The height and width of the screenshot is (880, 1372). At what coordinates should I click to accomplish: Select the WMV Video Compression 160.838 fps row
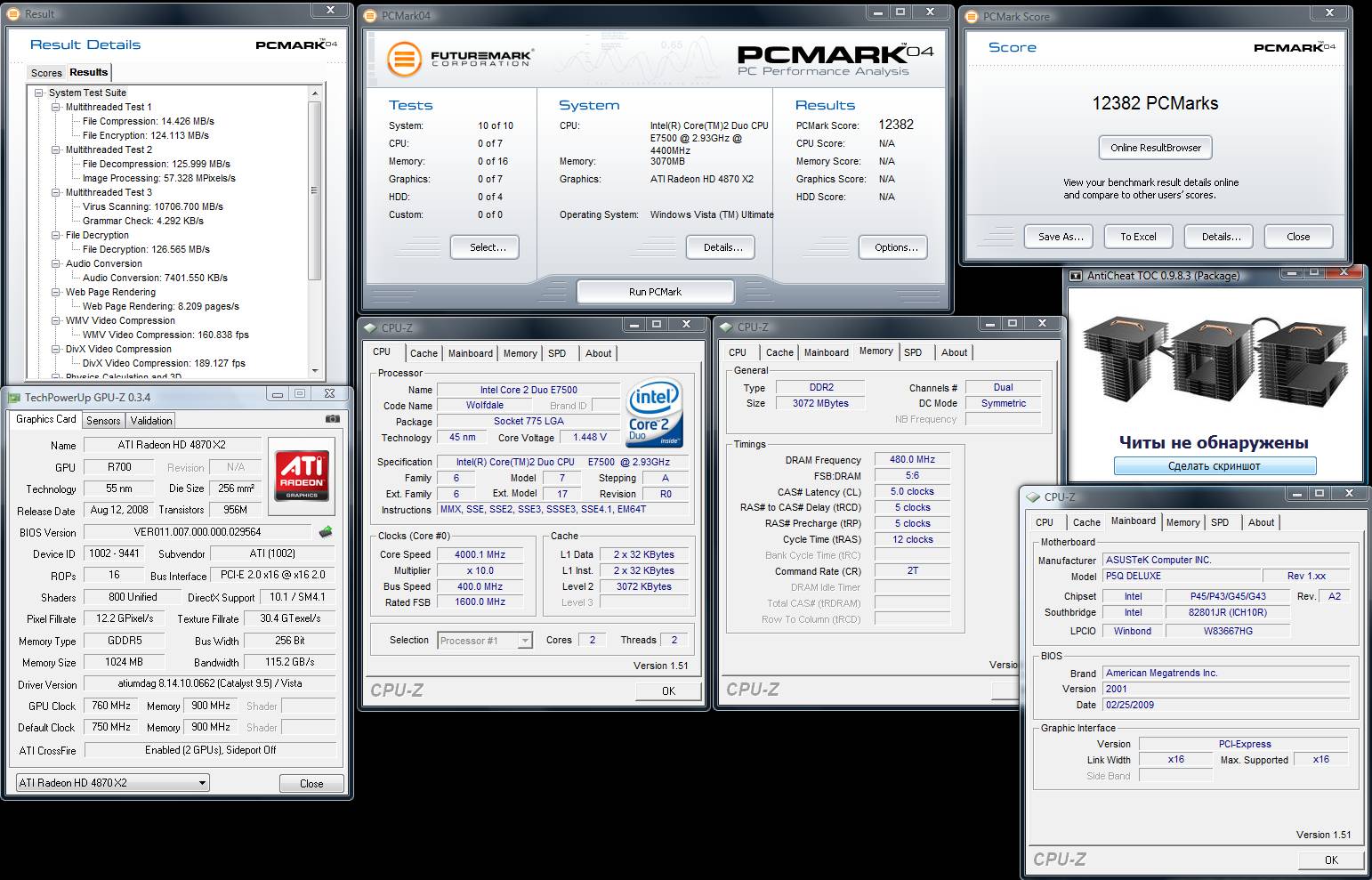coord(165,335)
